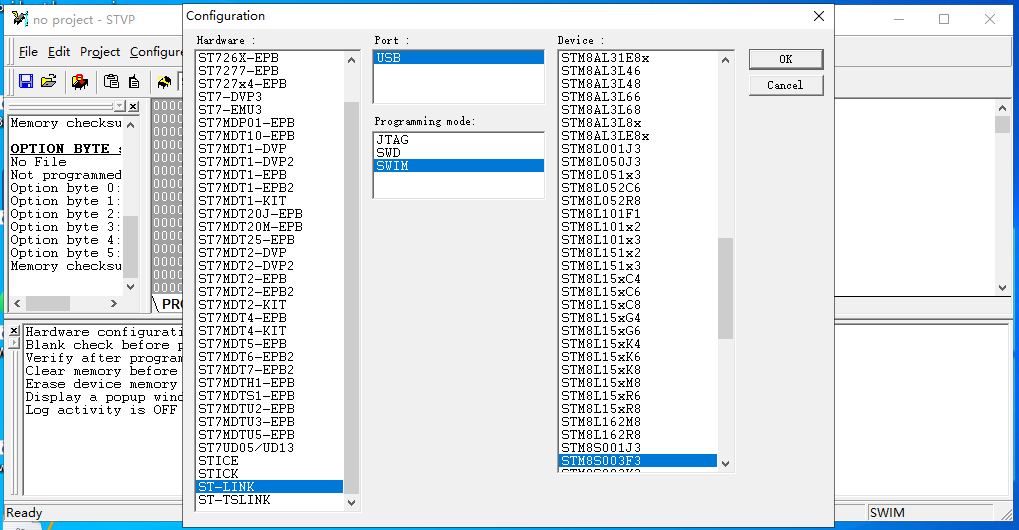The width and height of the screenshot is (1019, 530).
Task: Select ST7MDT1-KIT hardware
Action: point(270,201)
